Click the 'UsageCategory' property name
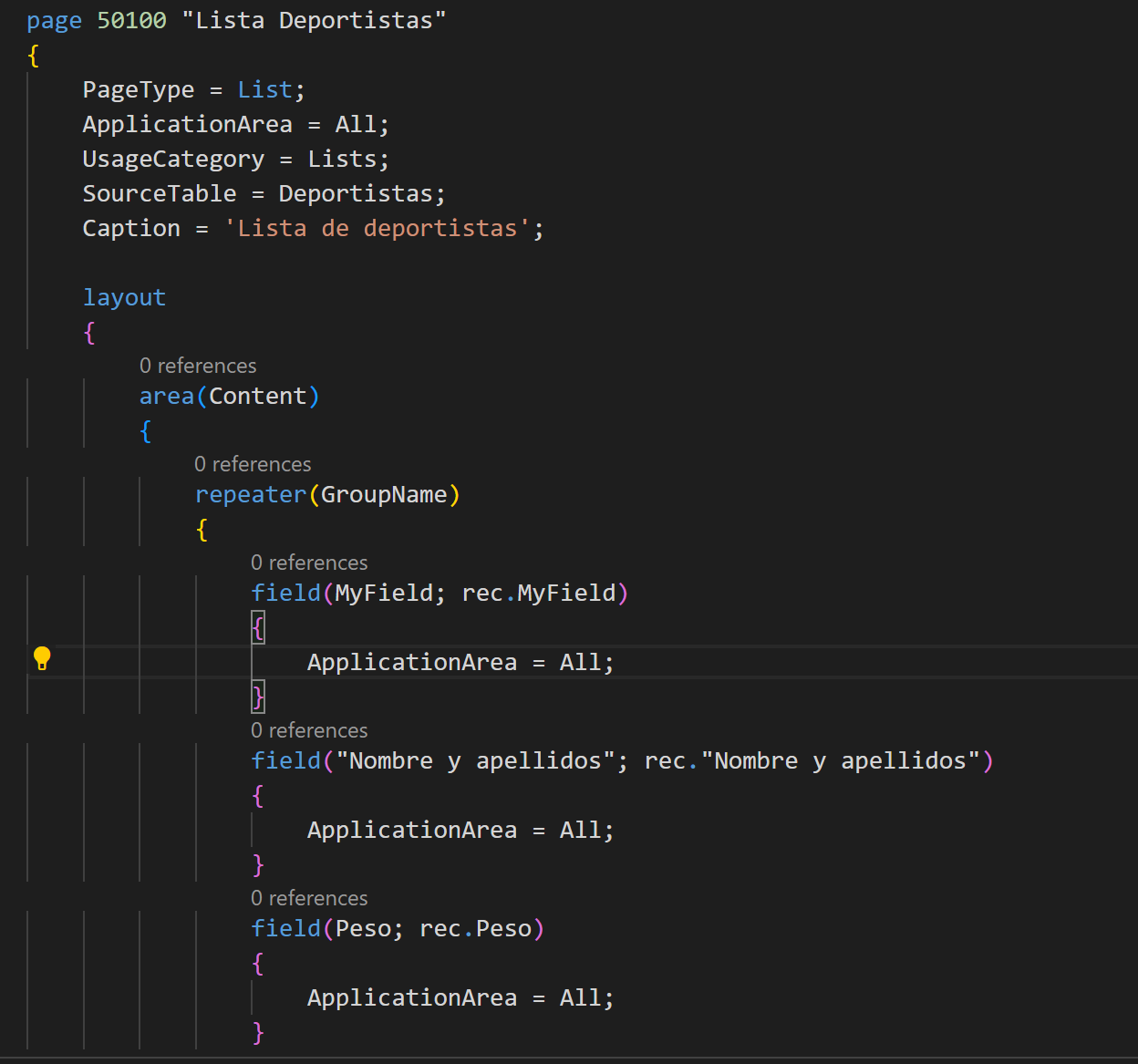Viewport: 1138px width, 1064px height. click(173, 160)
